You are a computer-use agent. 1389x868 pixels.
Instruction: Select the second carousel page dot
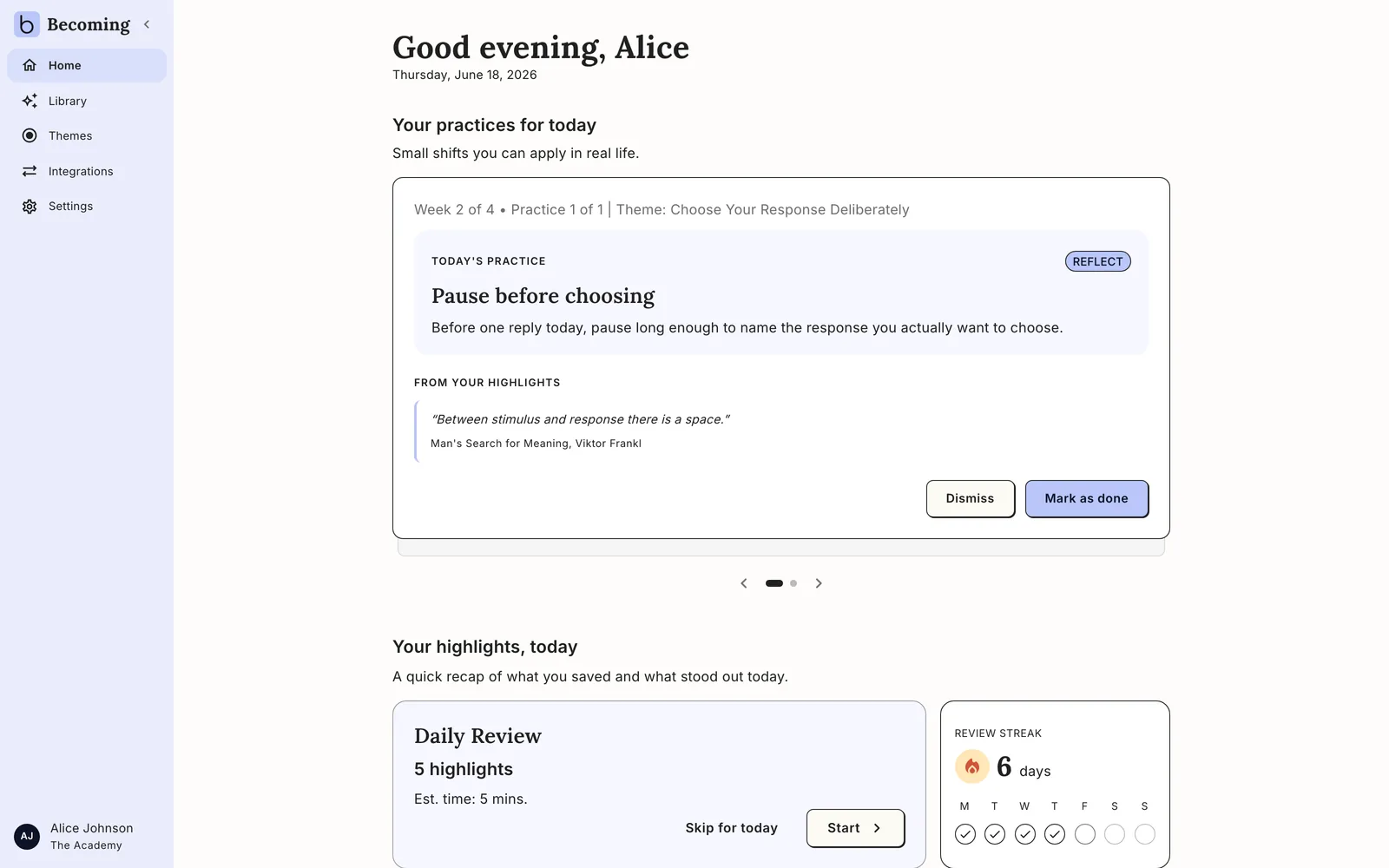tap(793, 583)
